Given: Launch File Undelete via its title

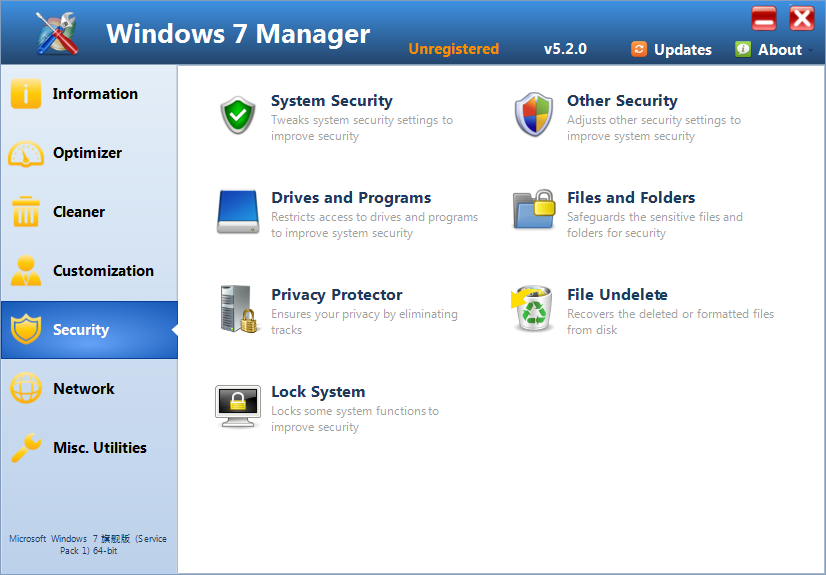Looking at the screenshot, I should click(x=617, y=295).
